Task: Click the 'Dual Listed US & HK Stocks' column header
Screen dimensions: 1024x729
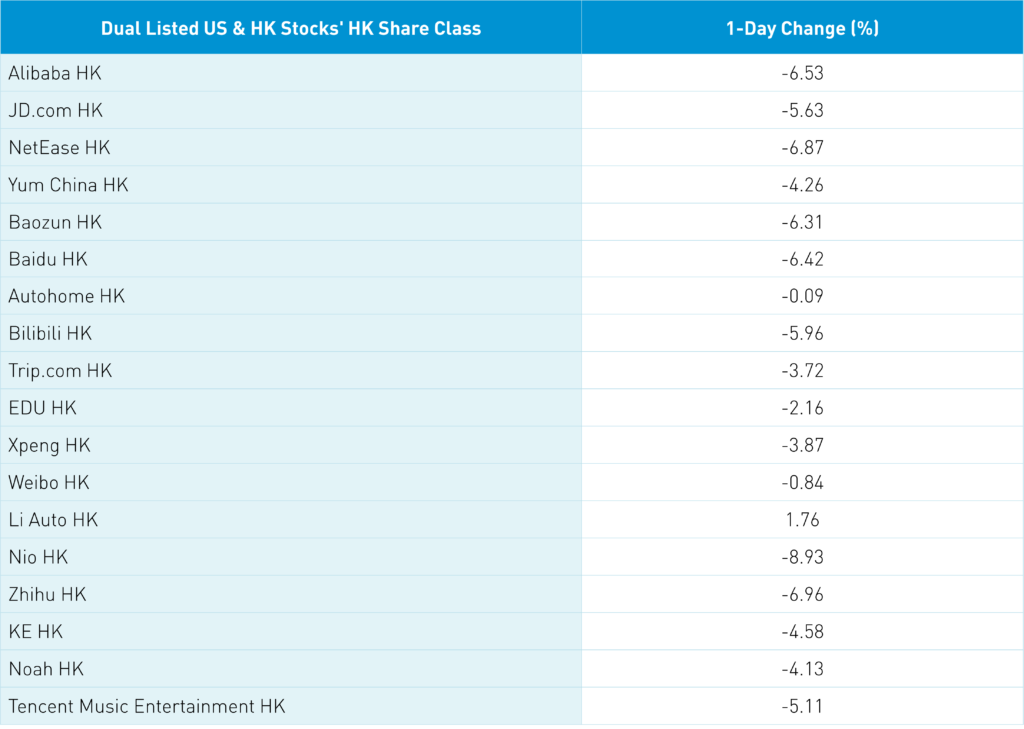Action: click(x=290, y=28)
